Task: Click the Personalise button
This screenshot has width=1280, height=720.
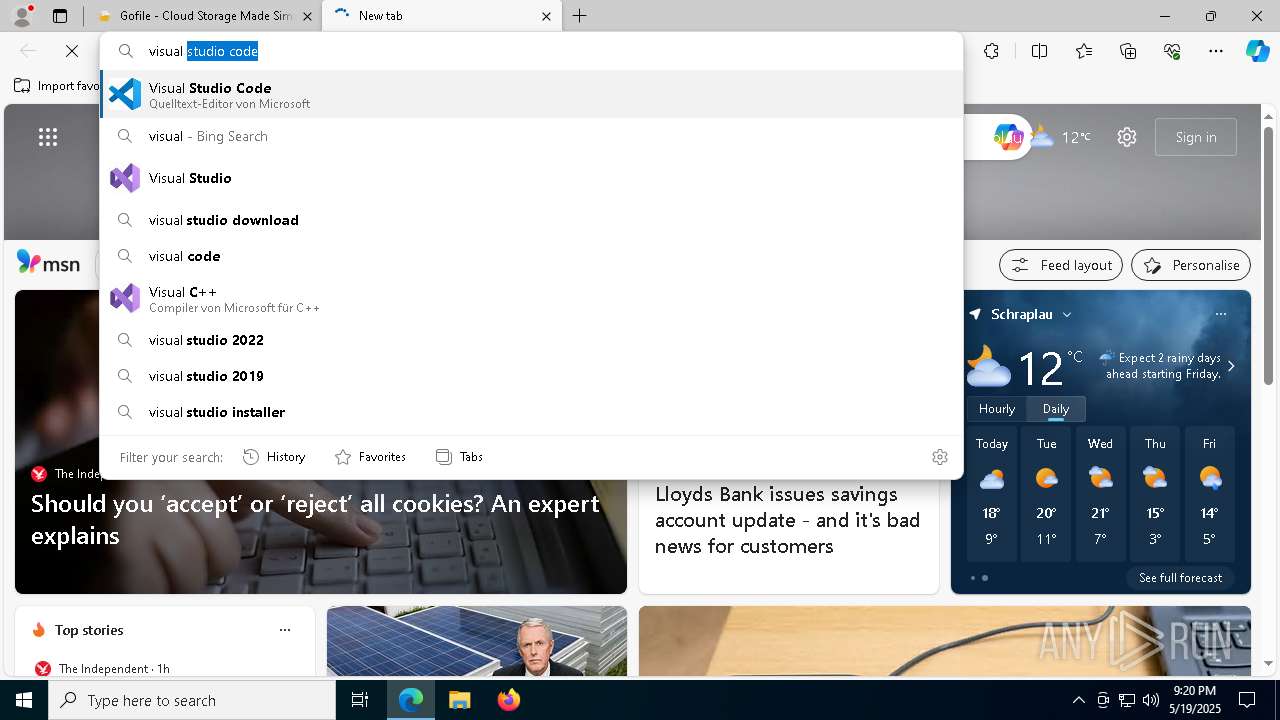Action: point(1191,265)
